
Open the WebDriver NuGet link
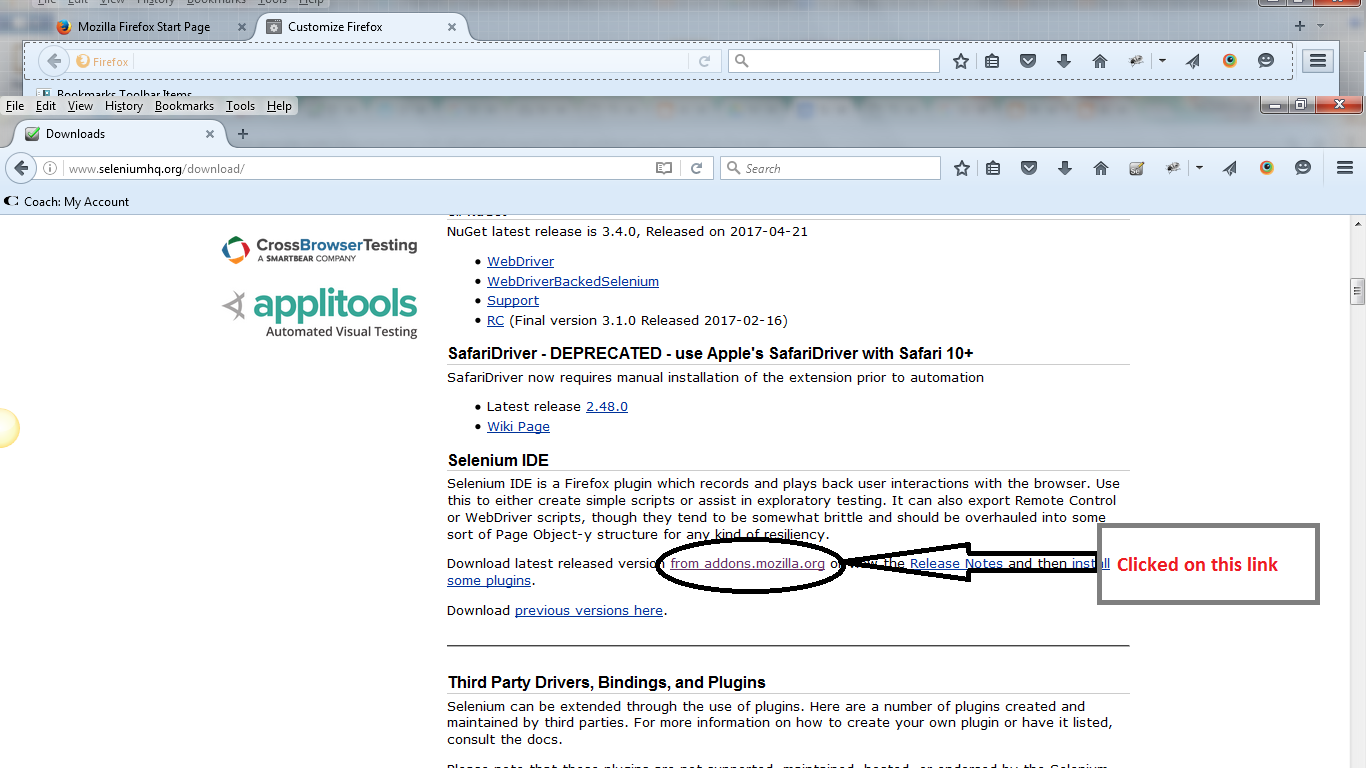pos(520,262)
